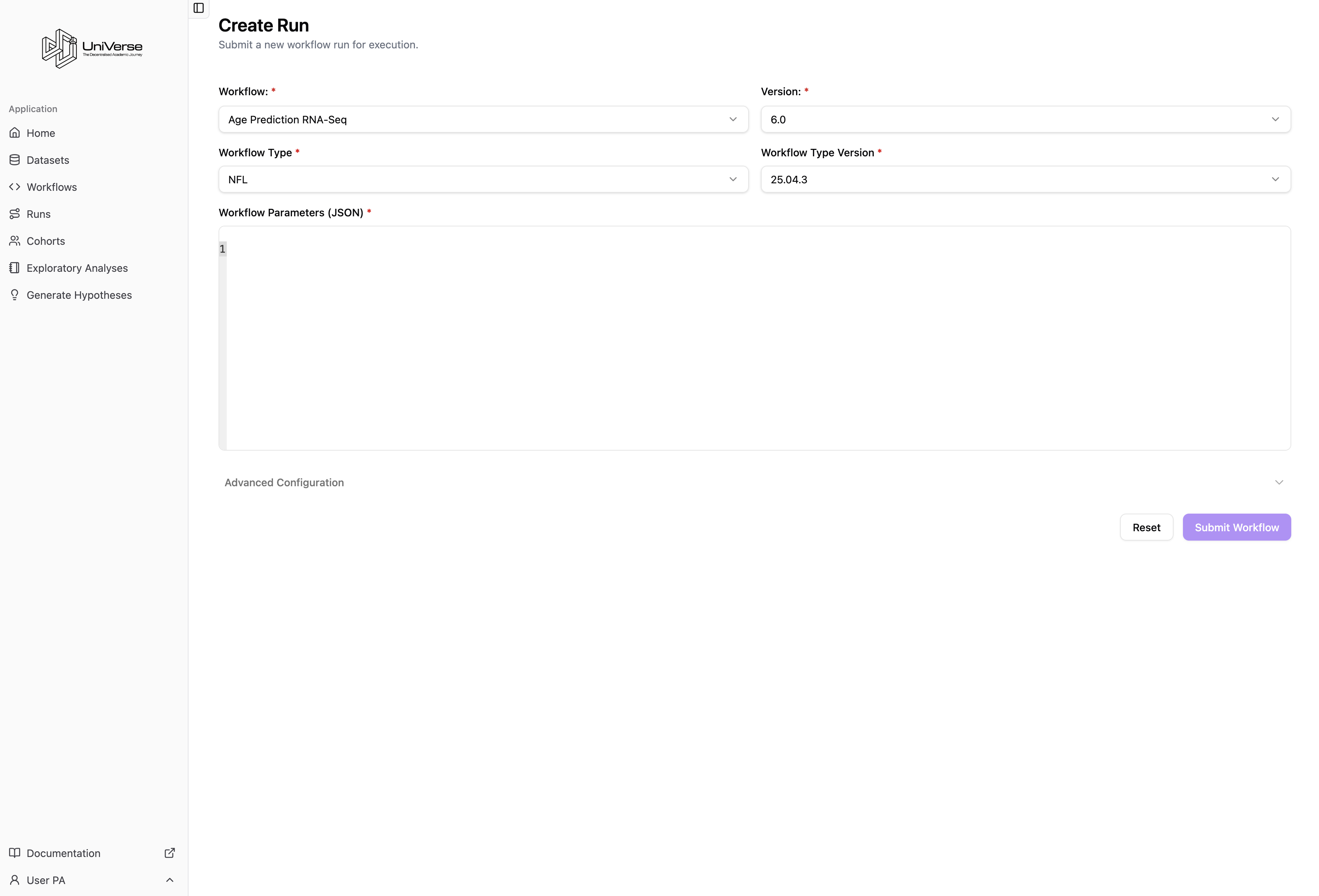This screenshot has width=1319, height=896.
Task: Click the Submit Workflow button
Action: click(1236, 527)
